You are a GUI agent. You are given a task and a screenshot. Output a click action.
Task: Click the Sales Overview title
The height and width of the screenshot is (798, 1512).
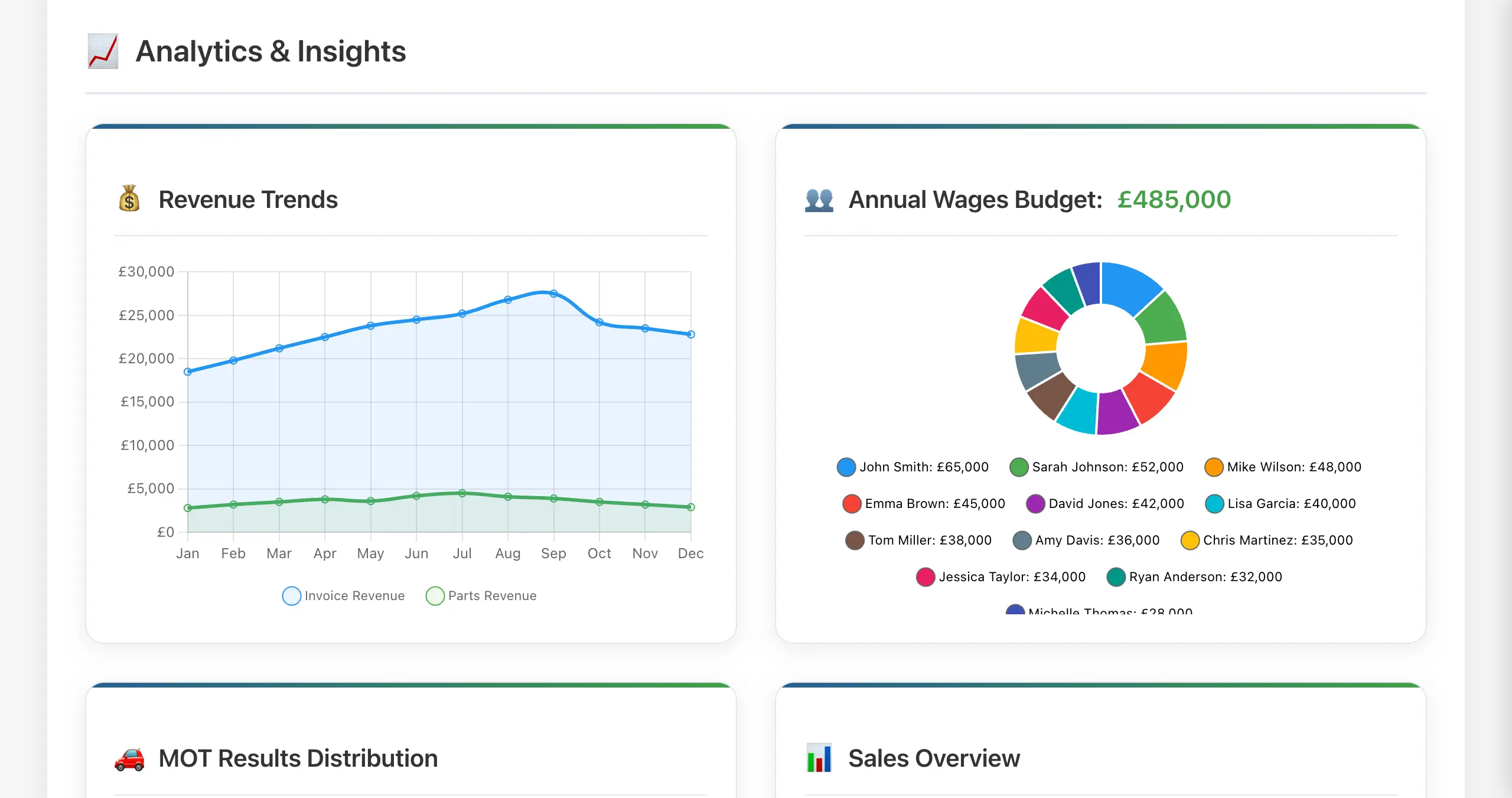pos(934,758)
